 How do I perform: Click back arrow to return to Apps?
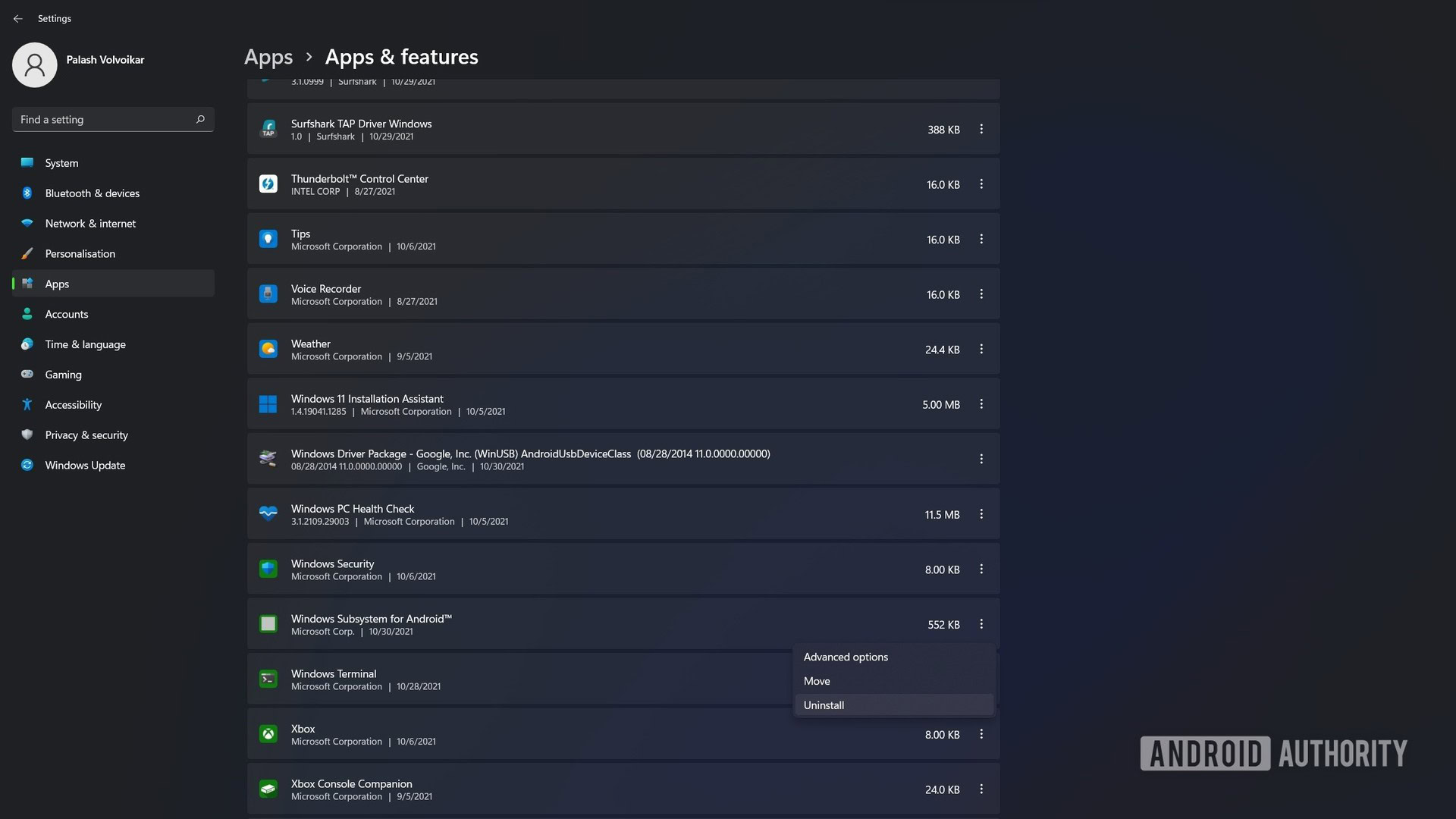(x=18, y=17)
